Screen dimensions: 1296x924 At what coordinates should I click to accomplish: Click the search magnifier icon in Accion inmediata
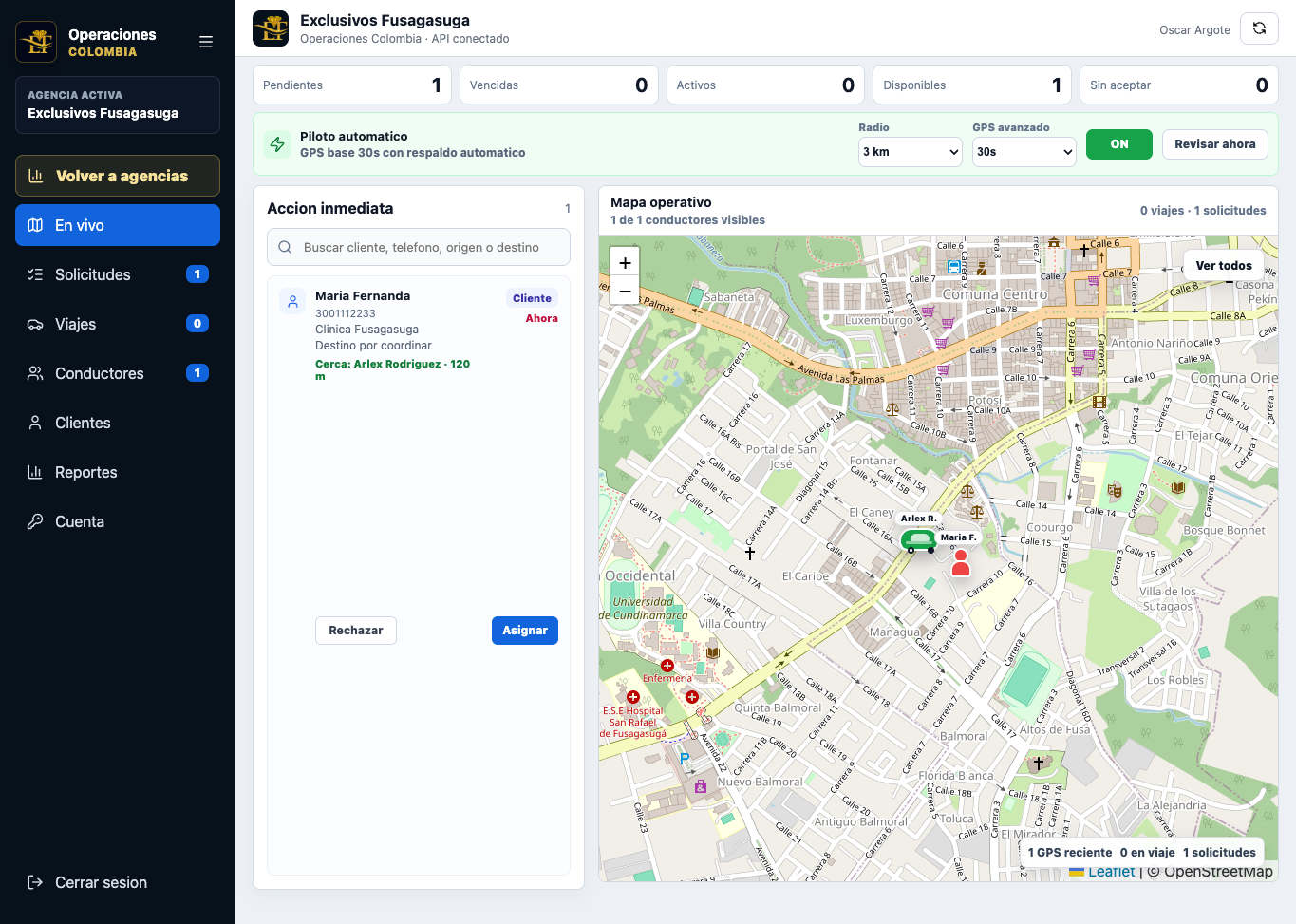285,247
